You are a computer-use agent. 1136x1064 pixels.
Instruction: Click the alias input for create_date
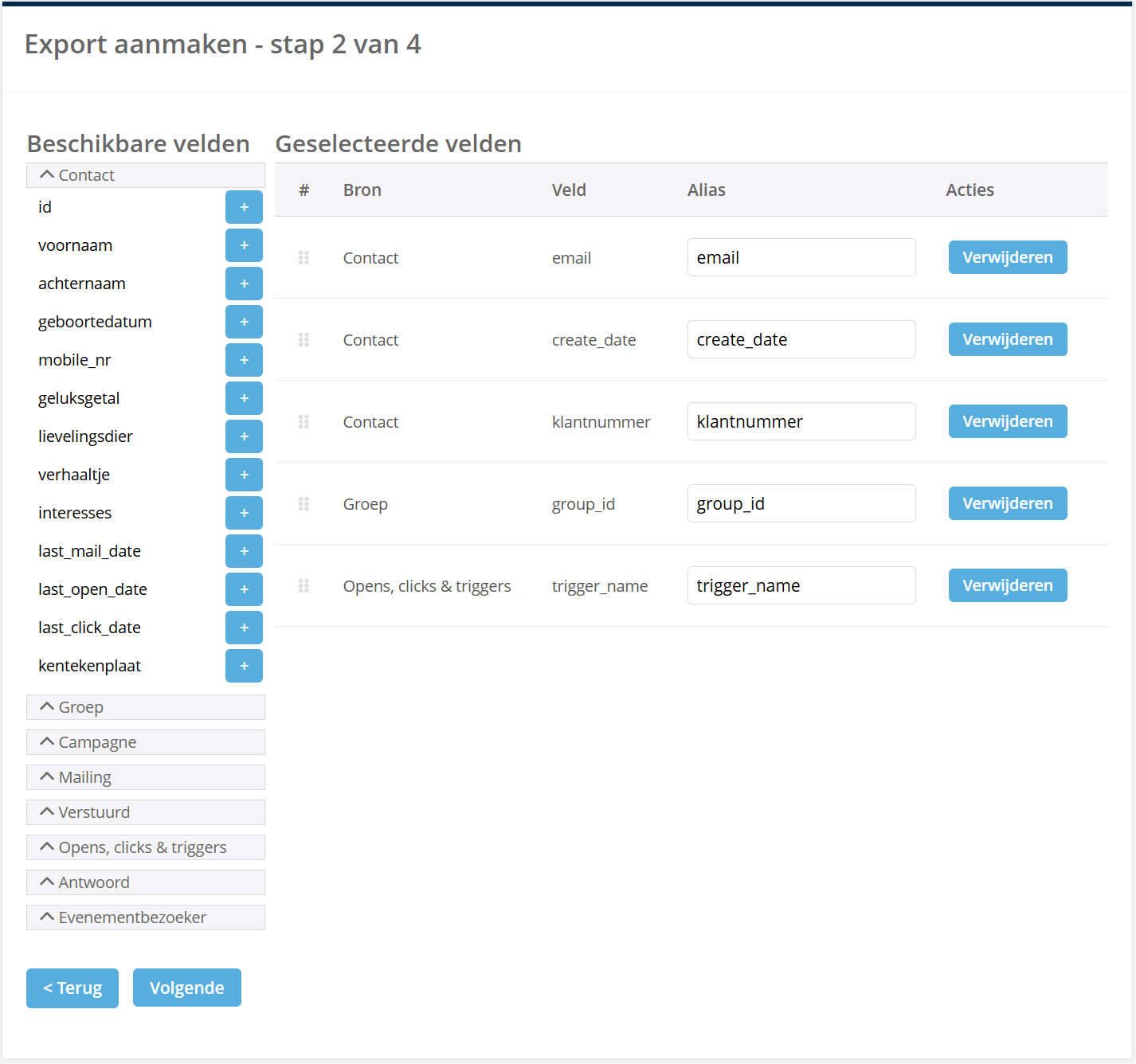pos(801,339)
